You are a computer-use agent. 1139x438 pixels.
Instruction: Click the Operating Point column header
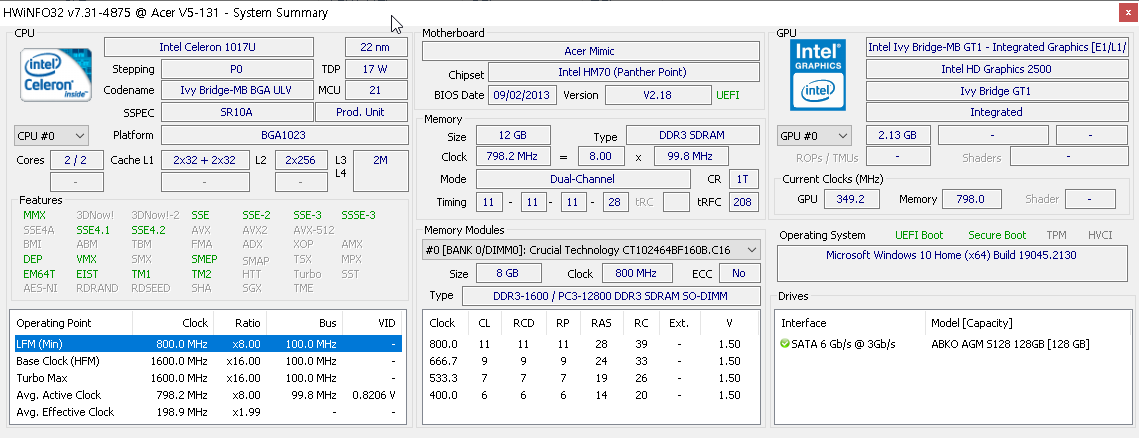(x=54, y=323)
